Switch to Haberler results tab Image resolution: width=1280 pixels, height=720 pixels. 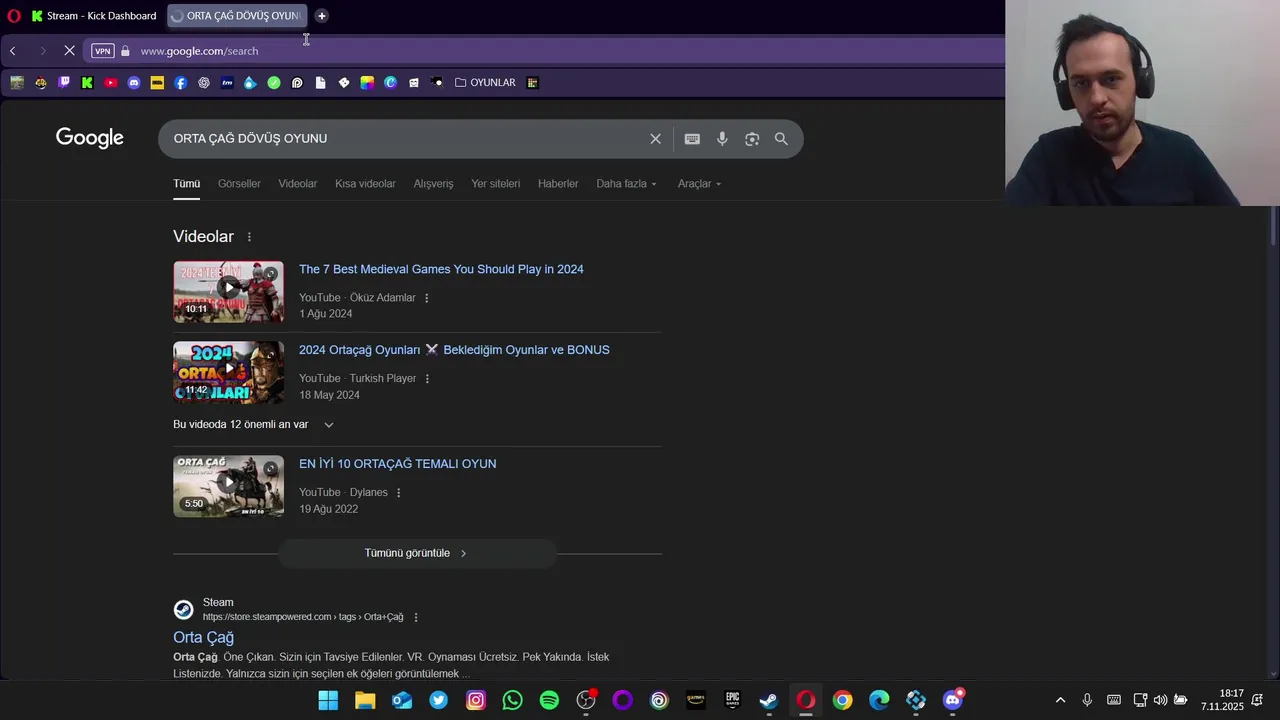click(558, 184)
